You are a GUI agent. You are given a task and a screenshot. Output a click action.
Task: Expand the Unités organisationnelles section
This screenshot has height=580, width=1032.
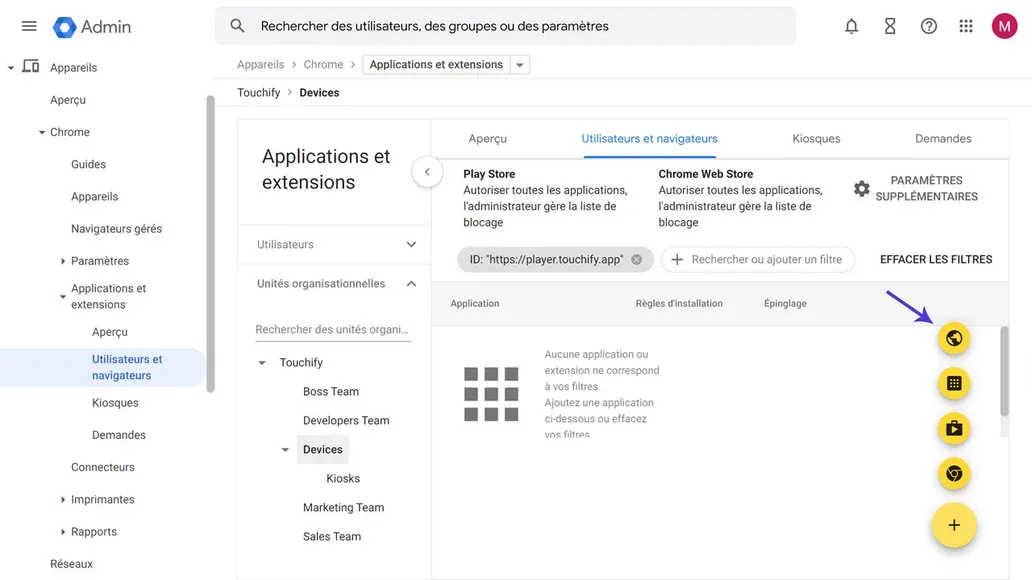click(410, 283)
